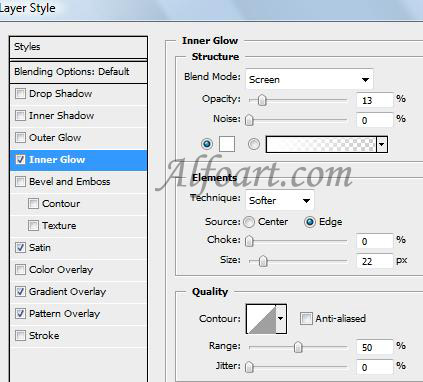
Task: Set Source to Edge
Action: (310, 222)
